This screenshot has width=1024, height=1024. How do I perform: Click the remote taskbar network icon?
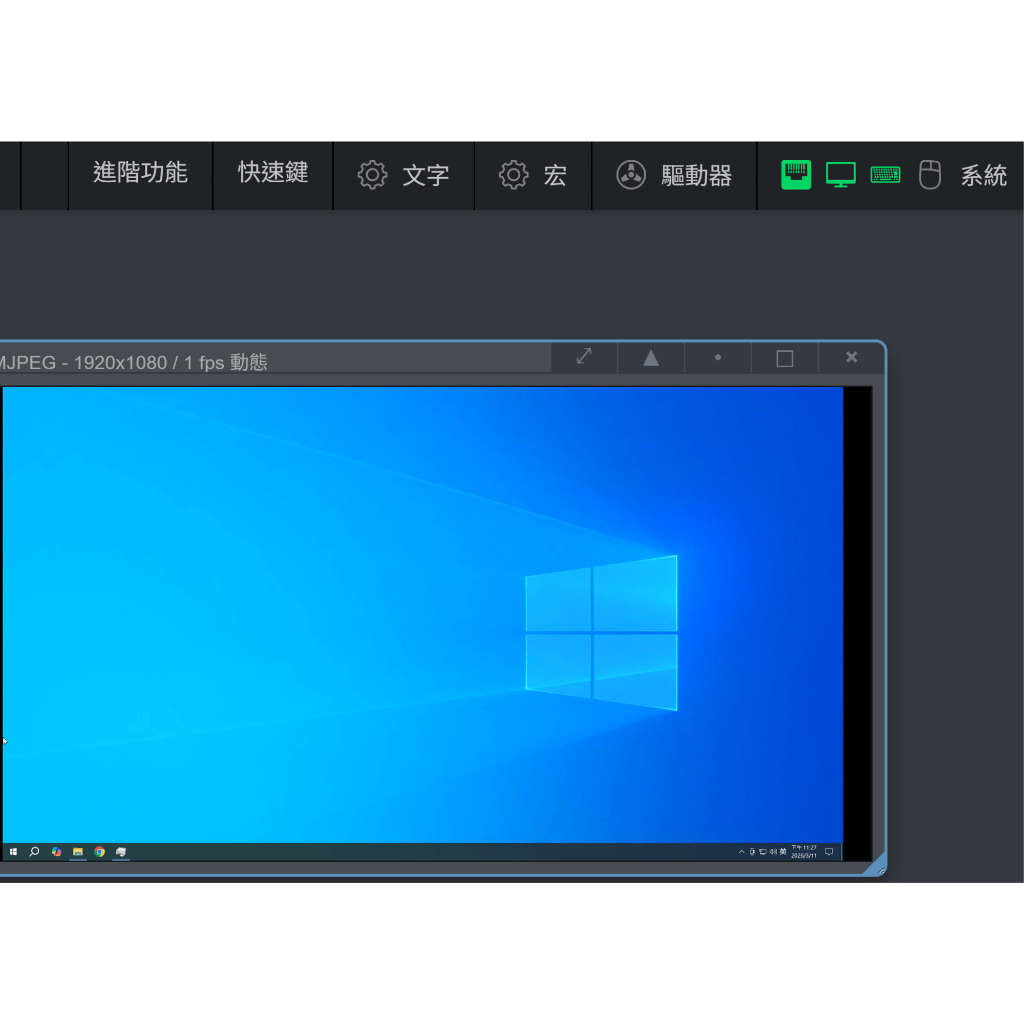pyautogui.click(x=763, y=852)
